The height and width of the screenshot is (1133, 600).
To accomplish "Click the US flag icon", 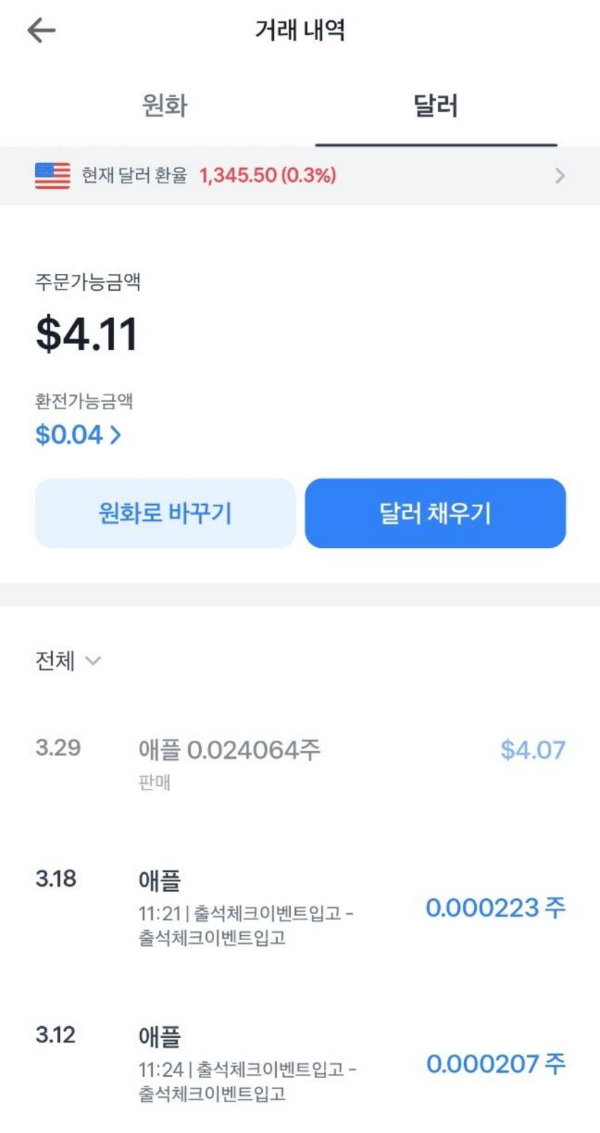I will [x=46, y=176].
